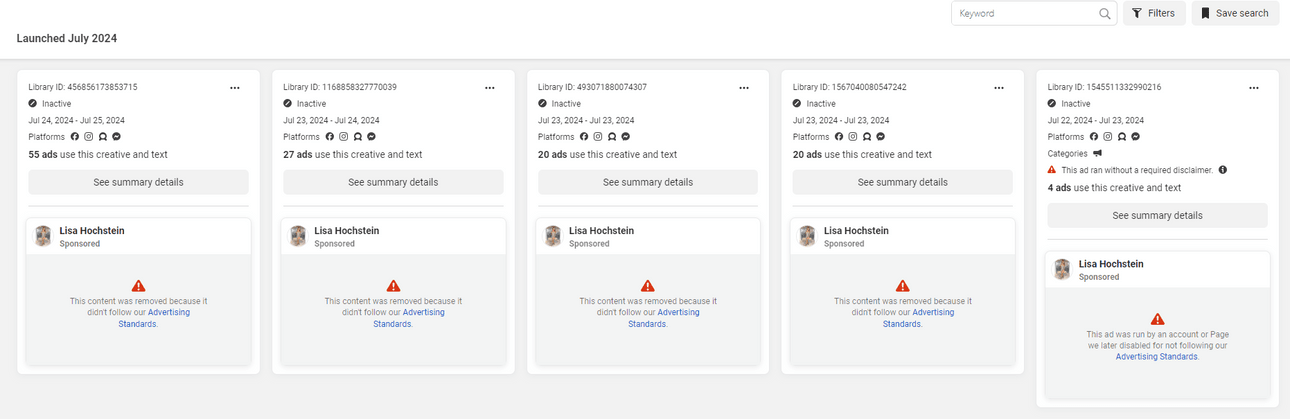This screenshot has height=419, width=1290.
Task: Click the Instagram platform icon on the 27 ads card
Action: (344, 137)
